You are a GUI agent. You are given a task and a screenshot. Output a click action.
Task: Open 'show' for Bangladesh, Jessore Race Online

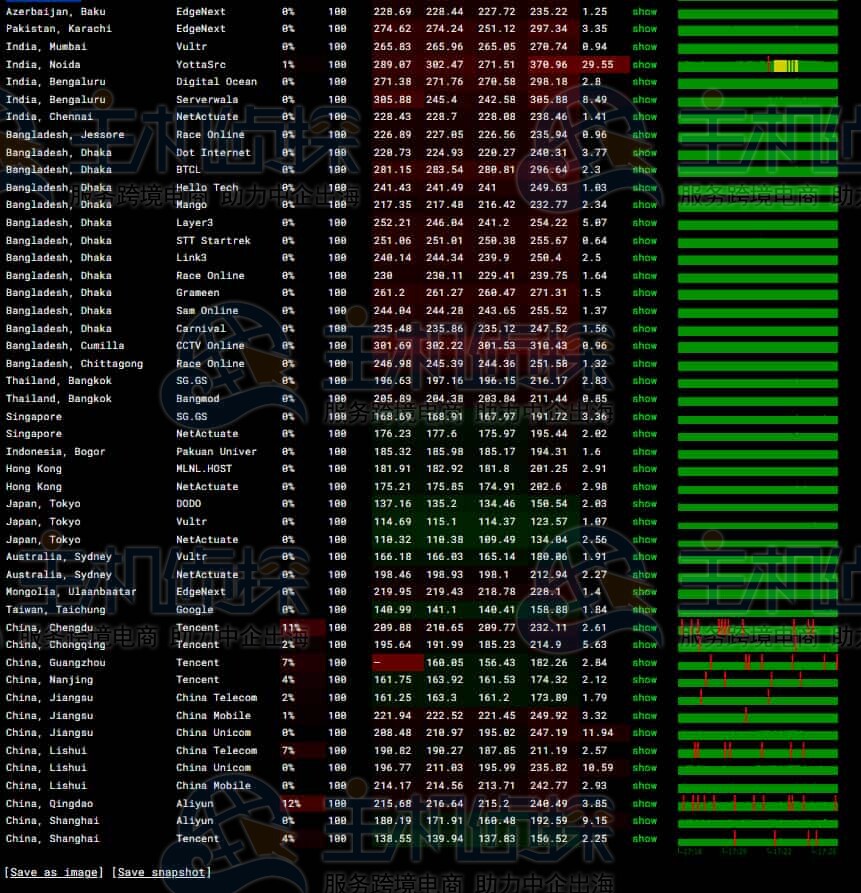(x=644, y=134)
